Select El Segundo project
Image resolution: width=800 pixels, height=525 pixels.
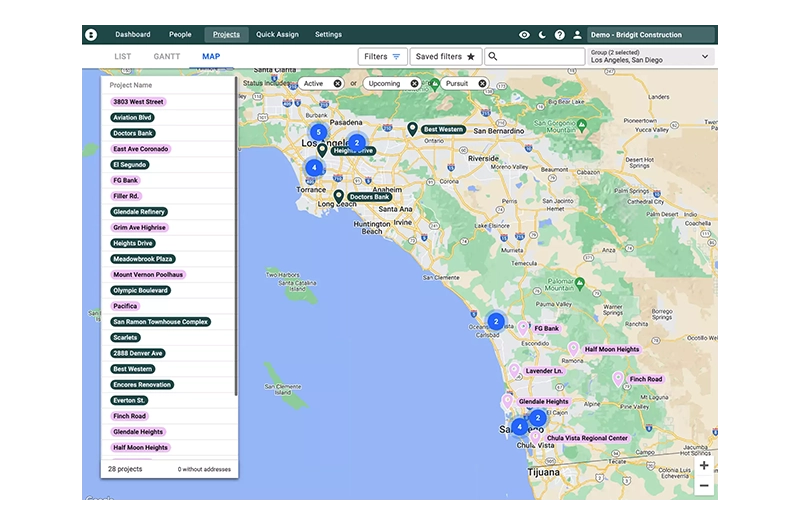click(130, 165)
